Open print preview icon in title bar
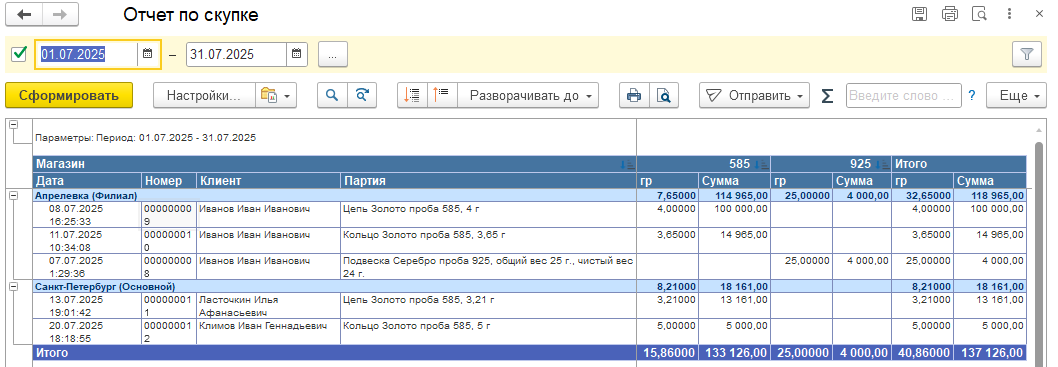 point(979,14)
